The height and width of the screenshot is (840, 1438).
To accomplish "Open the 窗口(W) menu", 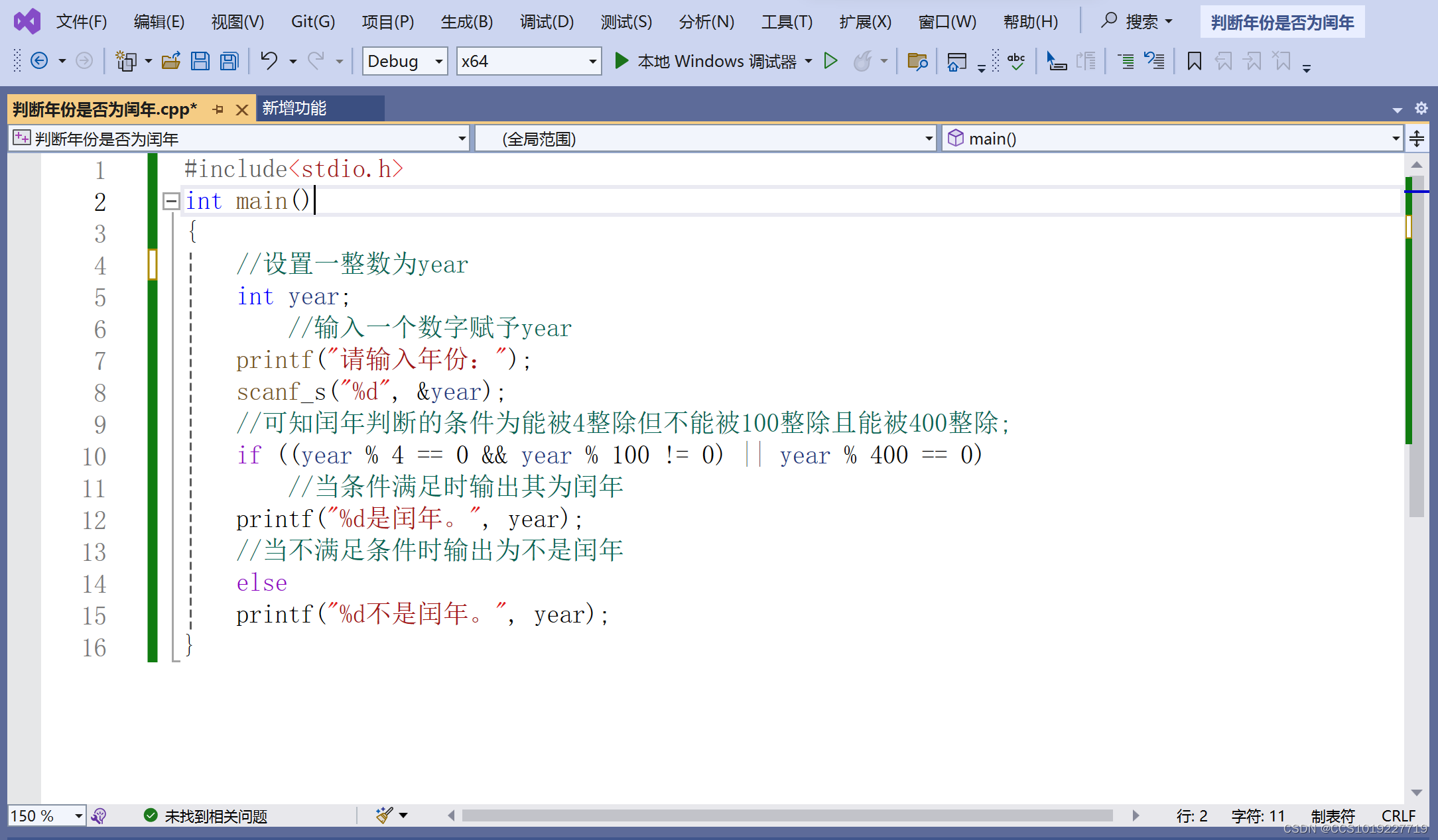I will pos(947,22).
